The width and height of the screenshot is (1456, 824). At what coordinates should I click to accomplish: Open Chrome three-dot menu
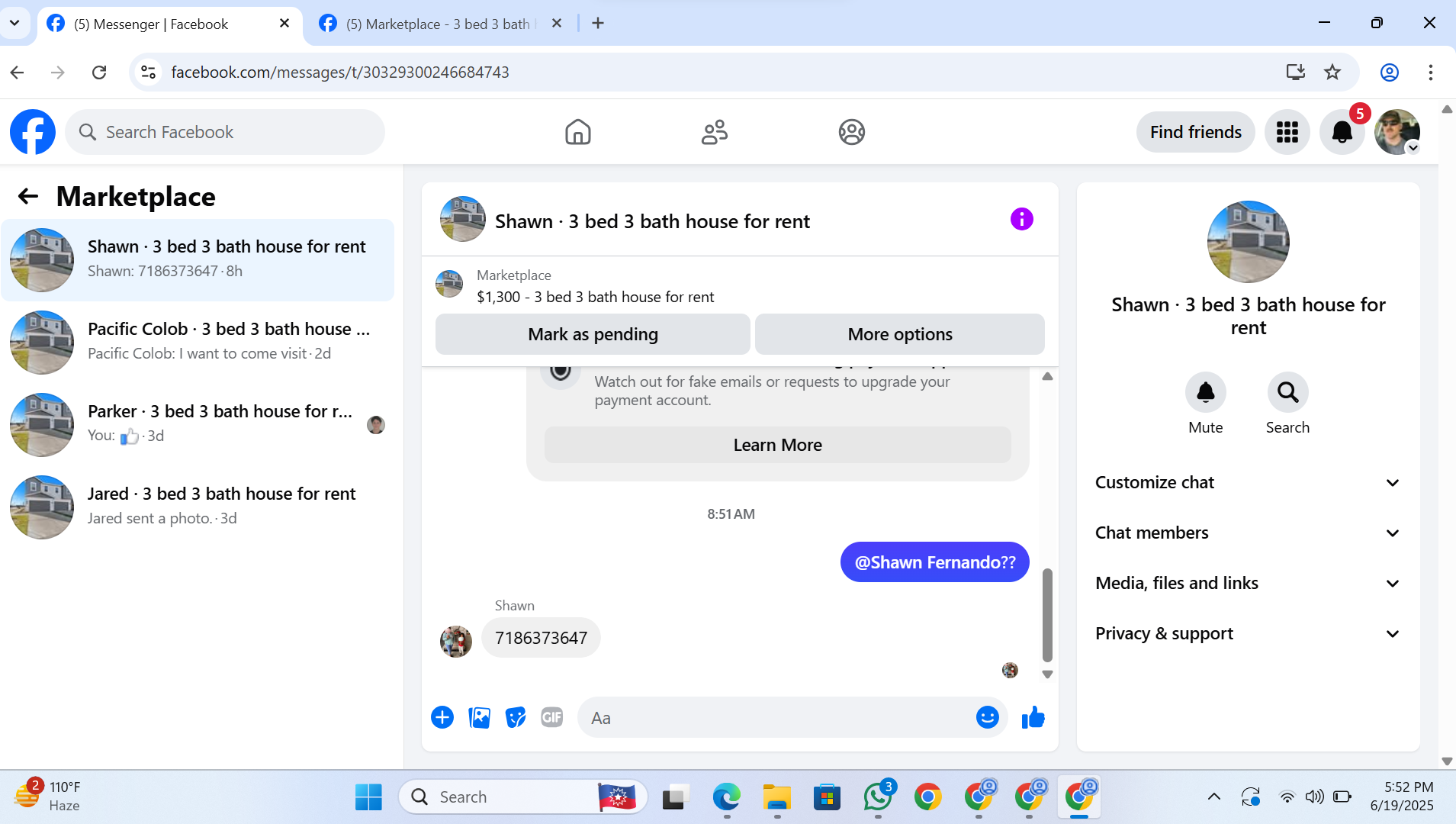[x=1431, y=72]
